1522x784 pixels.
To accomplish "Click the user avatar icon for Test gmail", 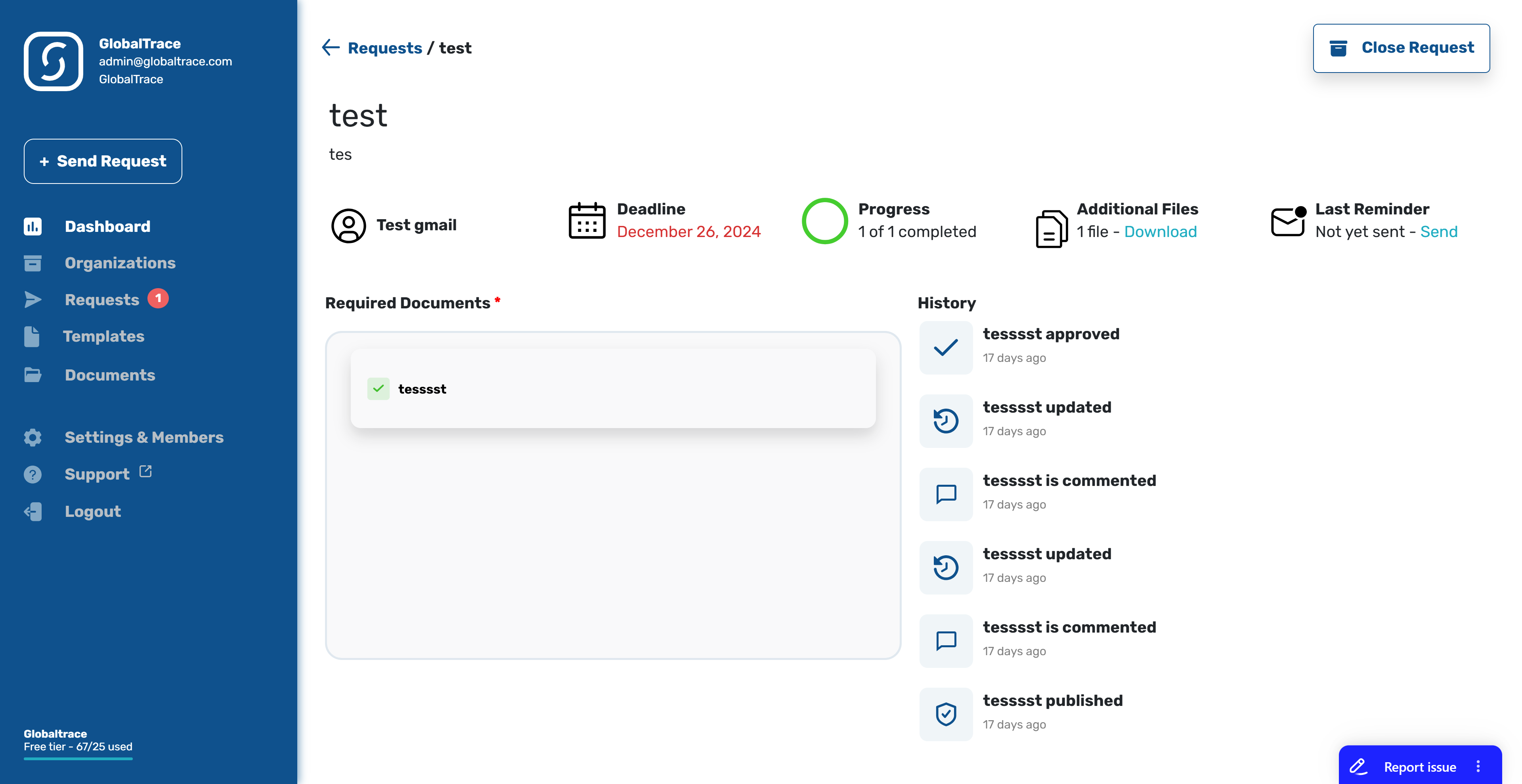I will click(x=349, y=225).
